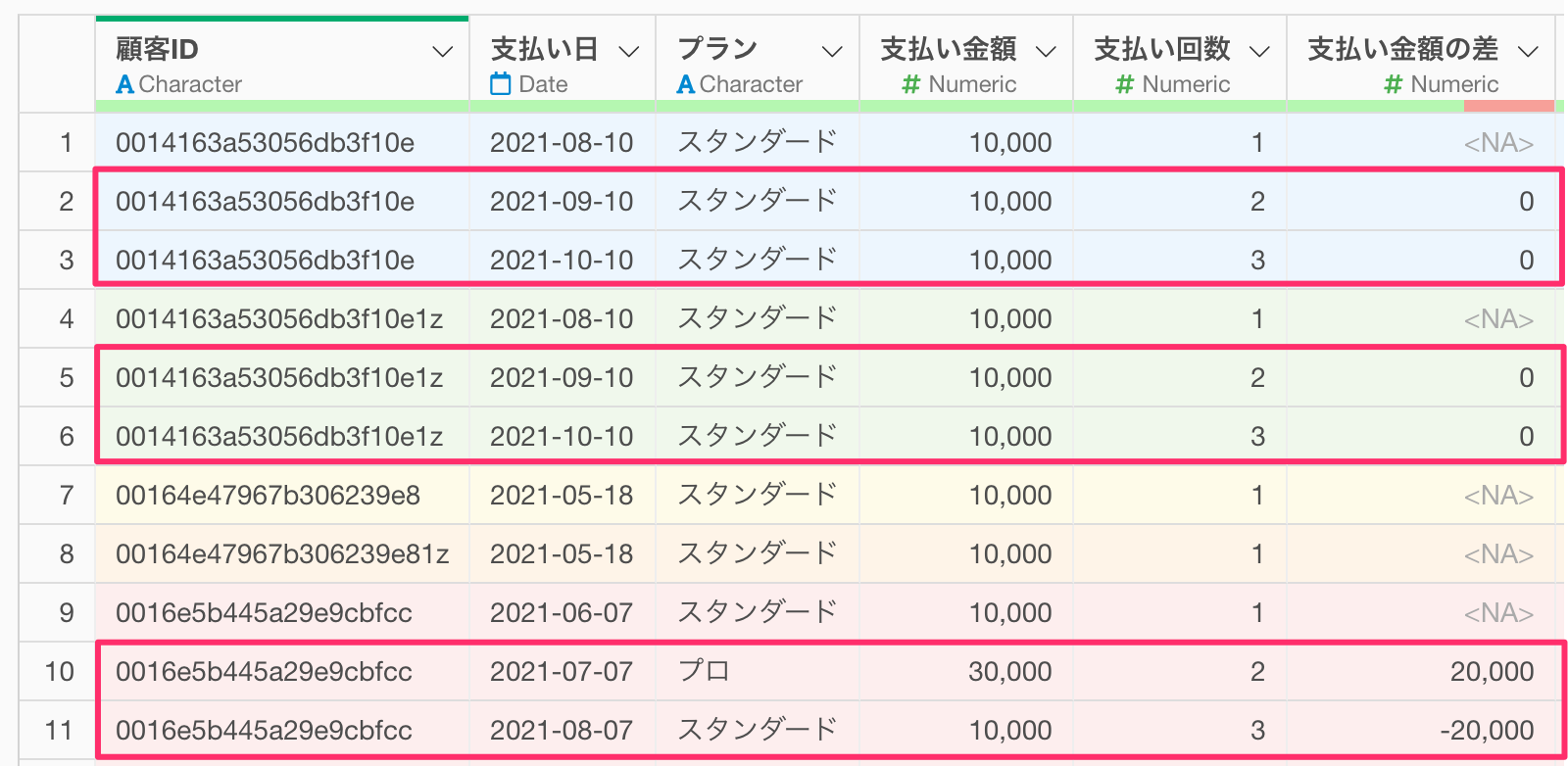
Task: Click the Numeric hash icon under 支払い金額
Action: click(911, 84)
